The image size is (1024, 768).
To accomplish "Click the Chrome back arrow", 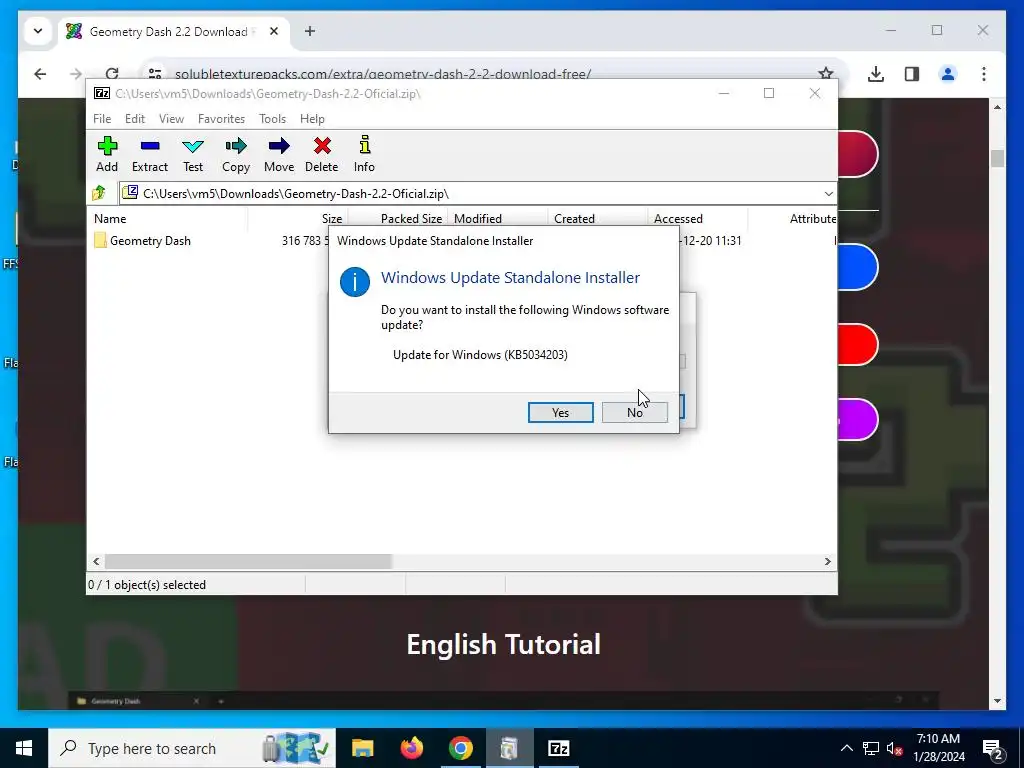I will point(40,74).
